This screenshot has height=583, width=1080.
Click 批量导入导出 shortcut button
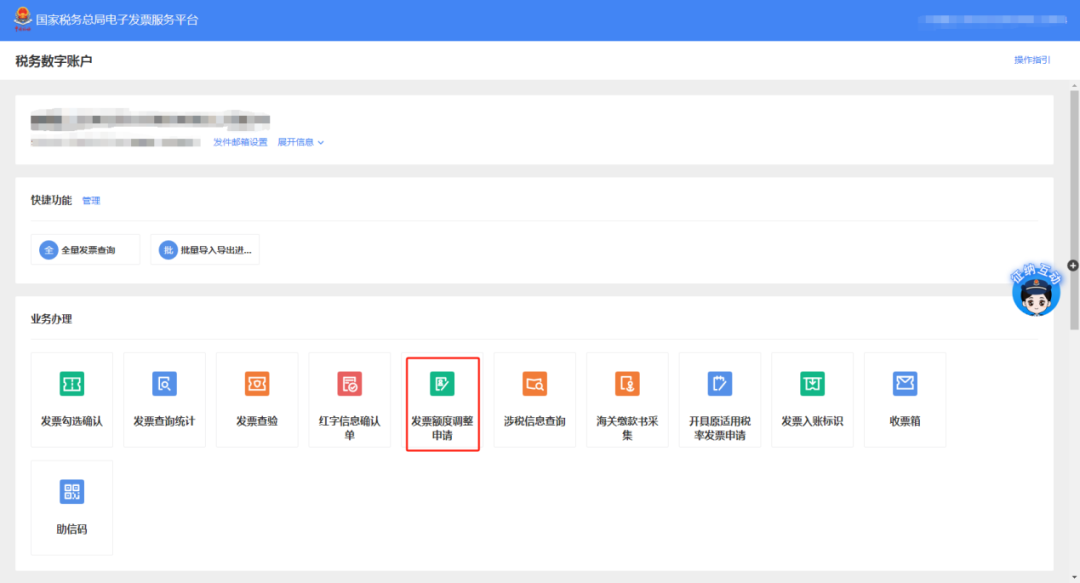click(x=205, y=250)
